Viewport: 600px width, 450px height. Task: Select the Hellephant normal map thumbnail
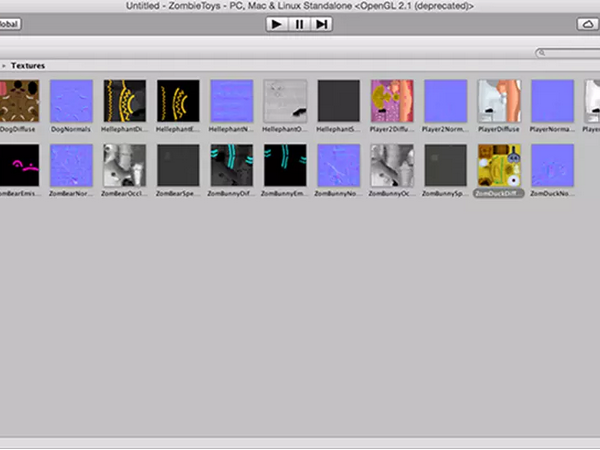232,101
